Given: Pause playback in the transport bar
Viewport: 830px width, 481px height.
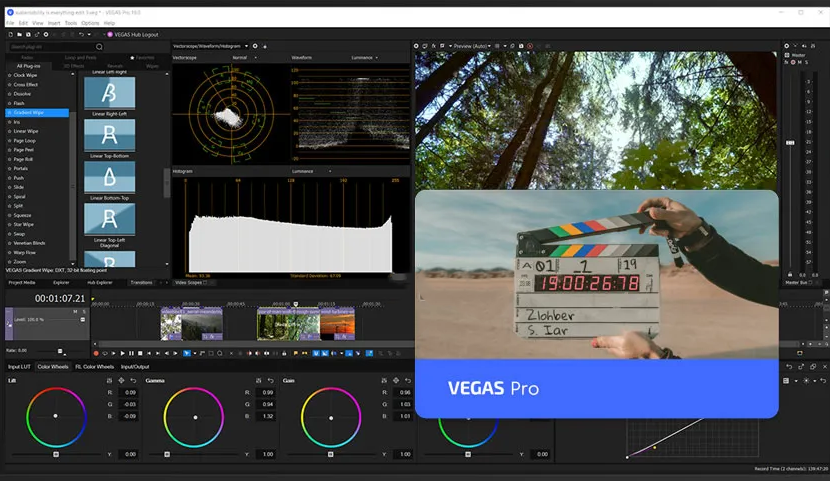Looking at the screenshot, I should pyautogui.click(x=131, y=353).
